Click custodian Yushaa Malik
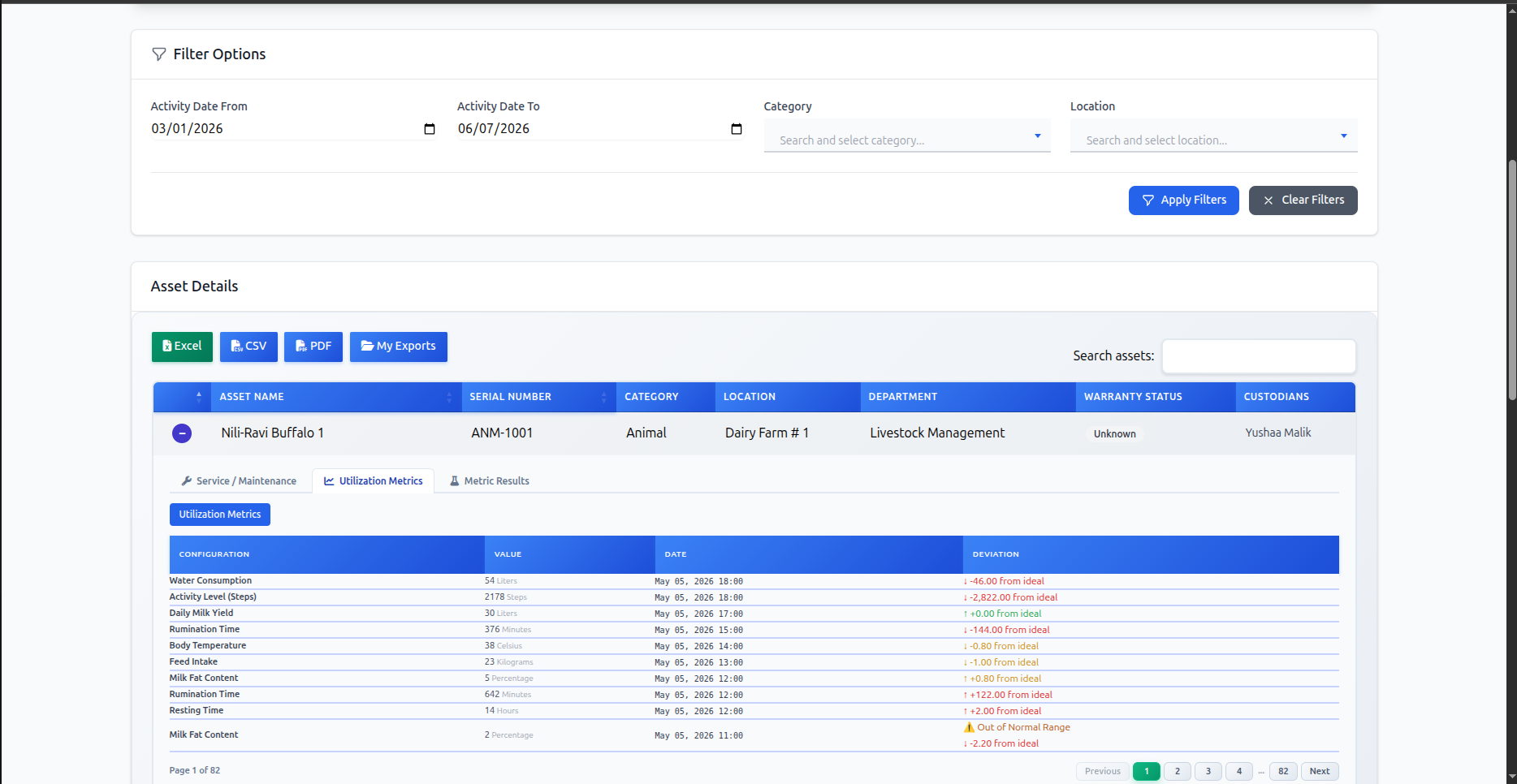Image resolution: width=1517 pixels, height=784 pixels. (1278, 433)
